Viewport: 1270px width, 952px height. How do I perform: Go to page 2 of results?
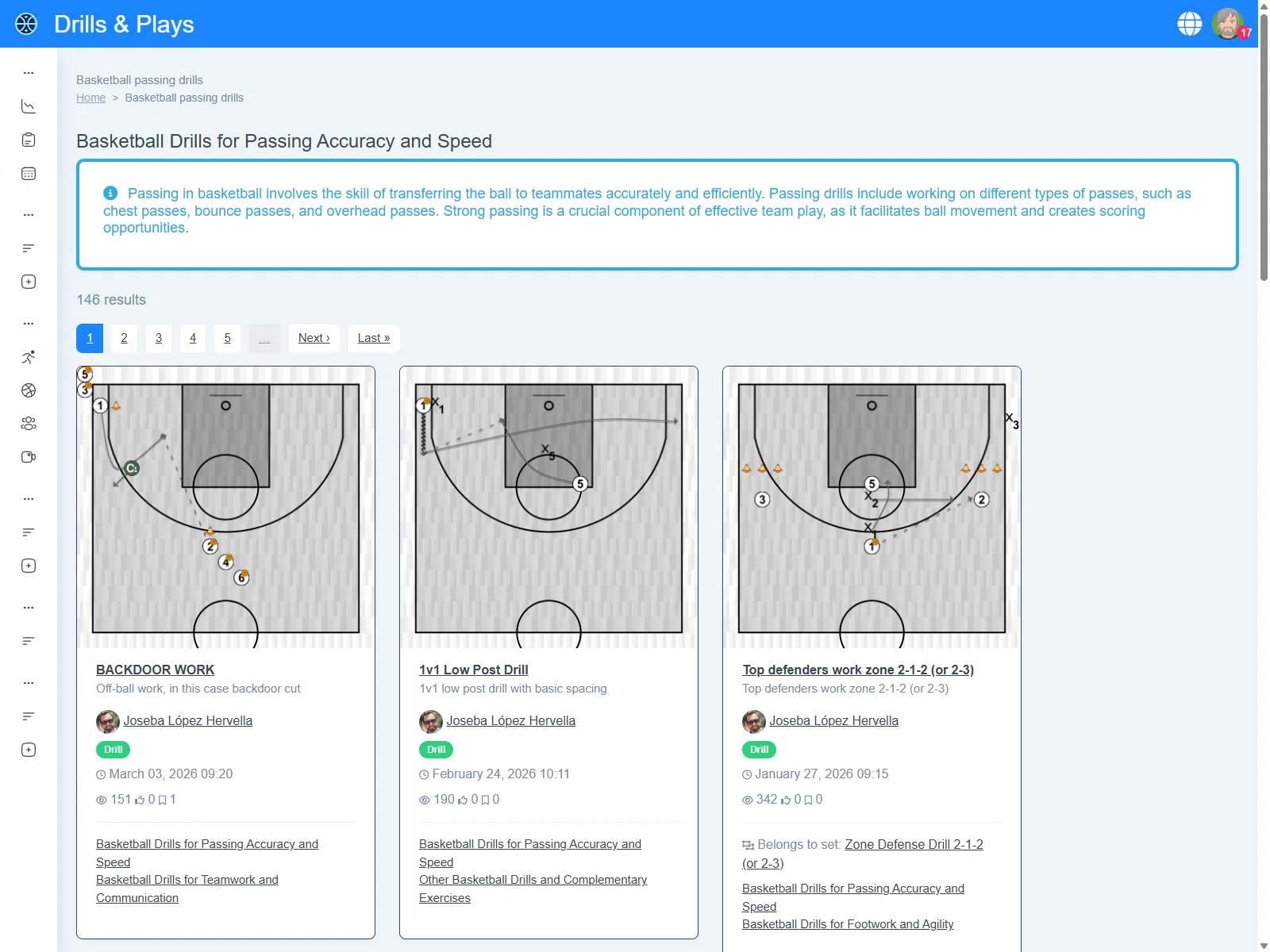click(124, 338)
